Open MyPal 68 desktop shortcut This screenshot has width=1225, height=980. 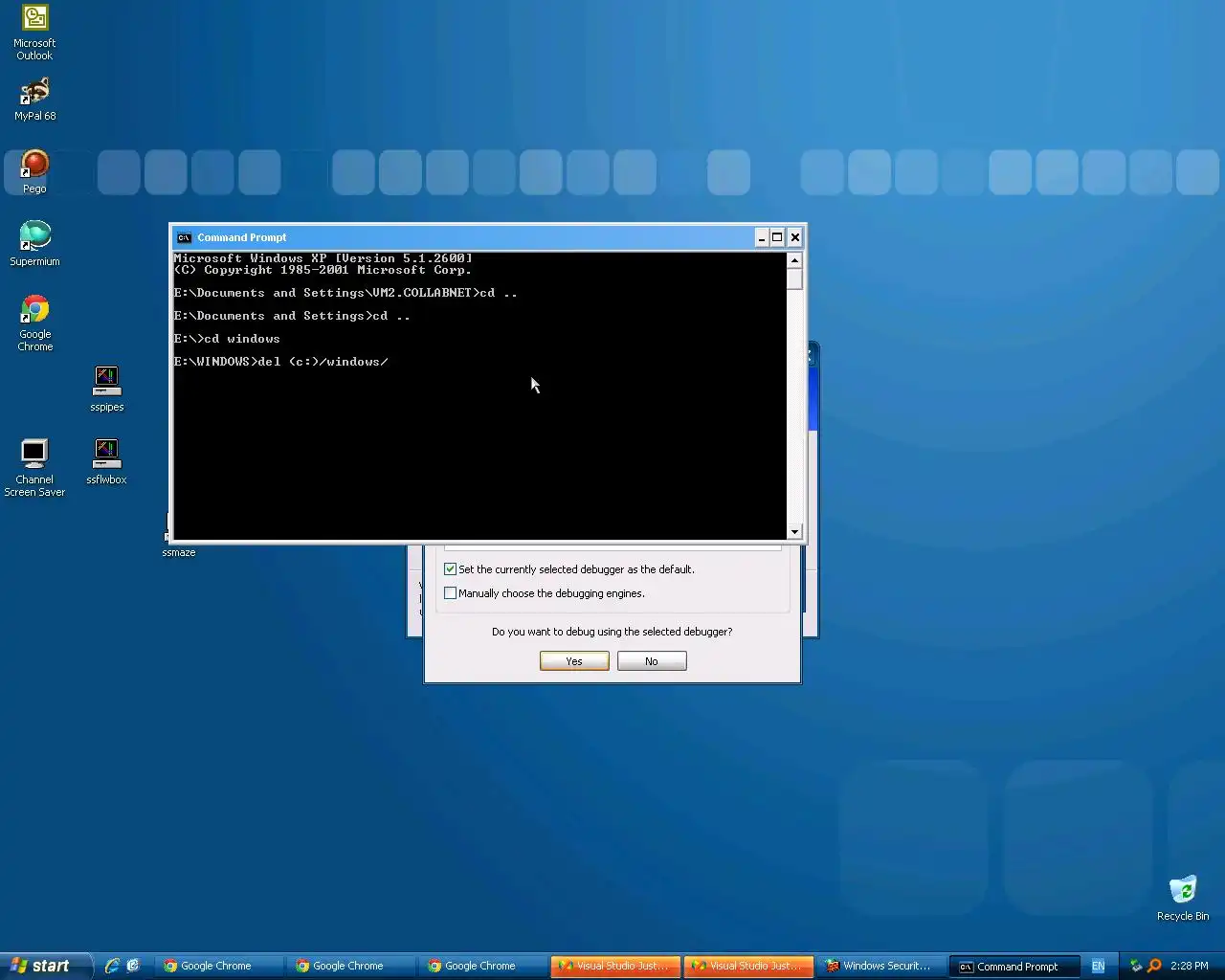(34, 100)
